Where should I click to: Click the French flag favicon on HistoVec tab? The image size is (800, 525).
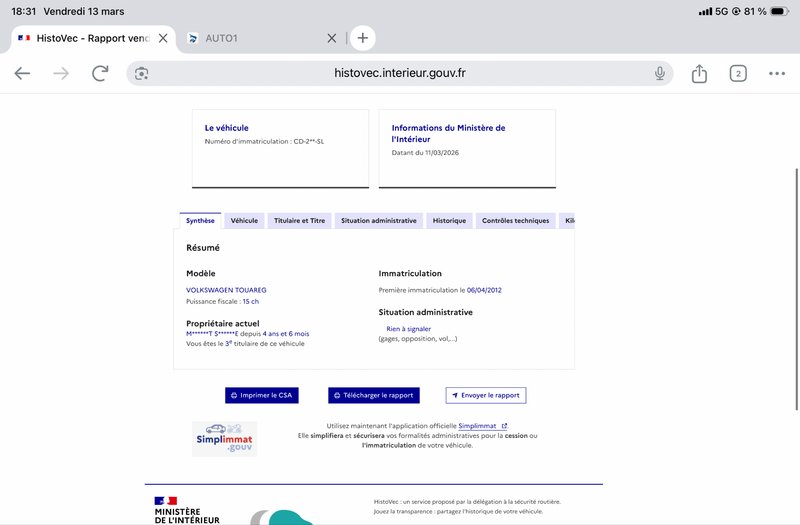(24, 38)
